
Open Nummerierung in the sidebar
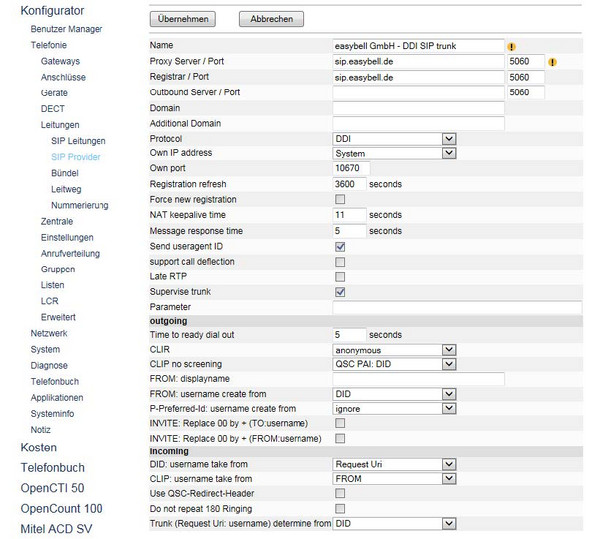80,205
